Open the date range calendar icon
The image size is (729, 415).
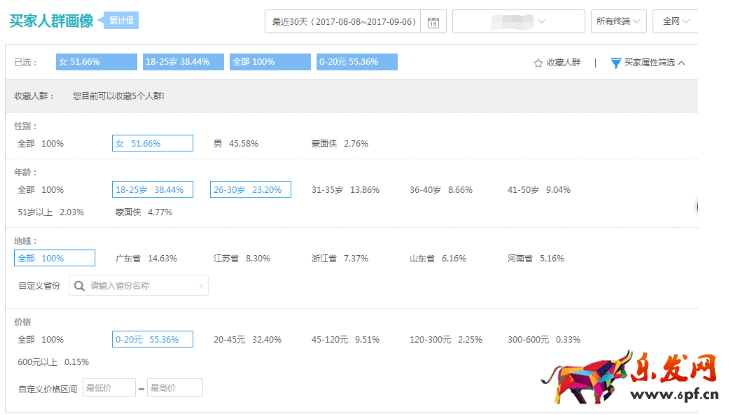434,21
